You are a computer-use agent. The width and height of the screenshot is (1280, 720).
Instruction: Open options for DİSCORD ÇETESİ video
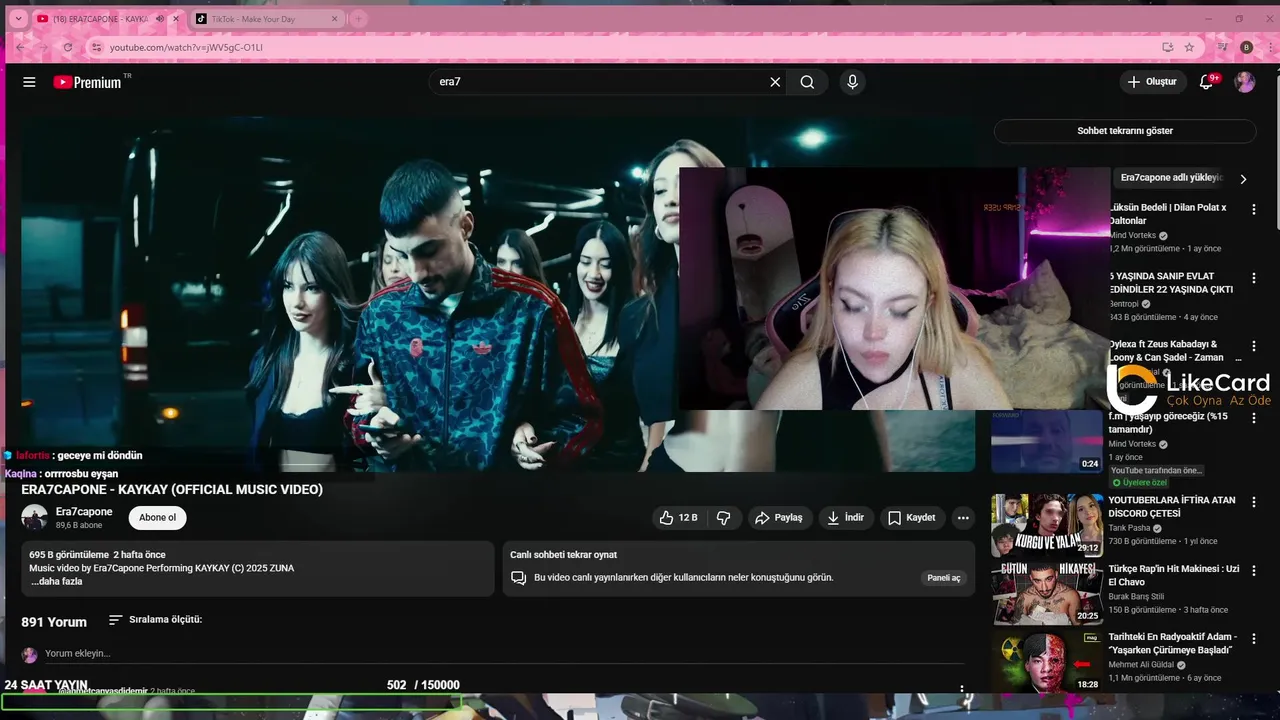[1254, 502]
